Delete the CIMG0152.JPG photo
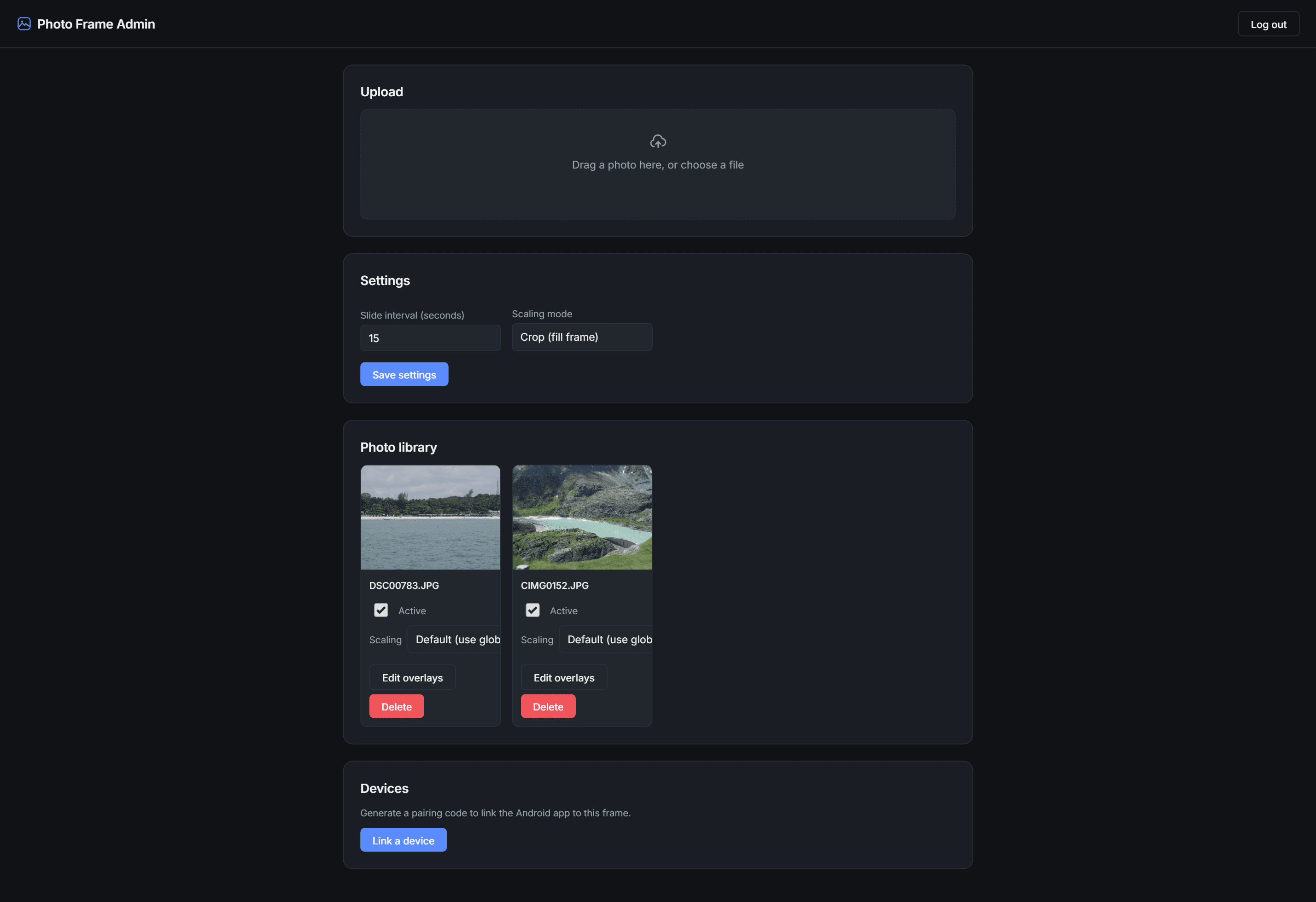Image resolution: width=1316 pixels, height=902 pixels. [x=548, y=706]
